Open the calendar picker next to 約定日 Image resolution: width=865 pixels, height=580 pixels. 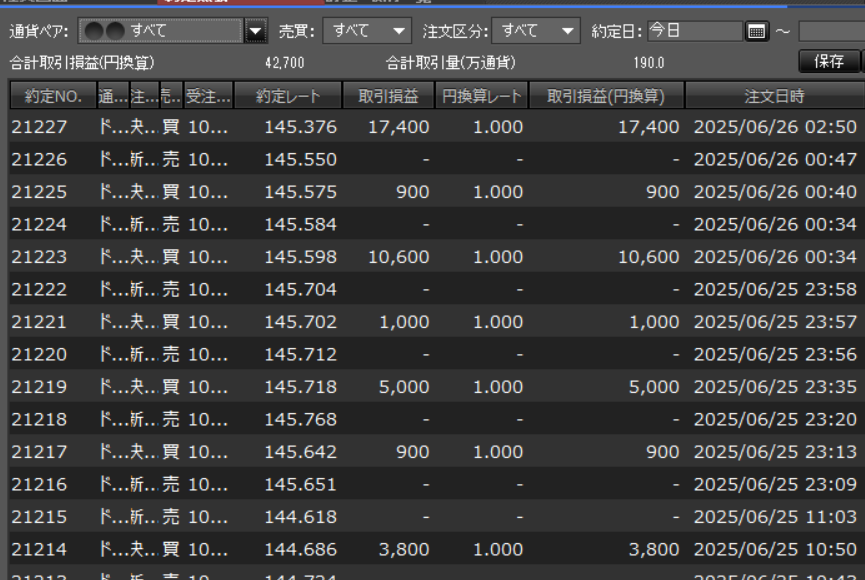click(757, 31)
